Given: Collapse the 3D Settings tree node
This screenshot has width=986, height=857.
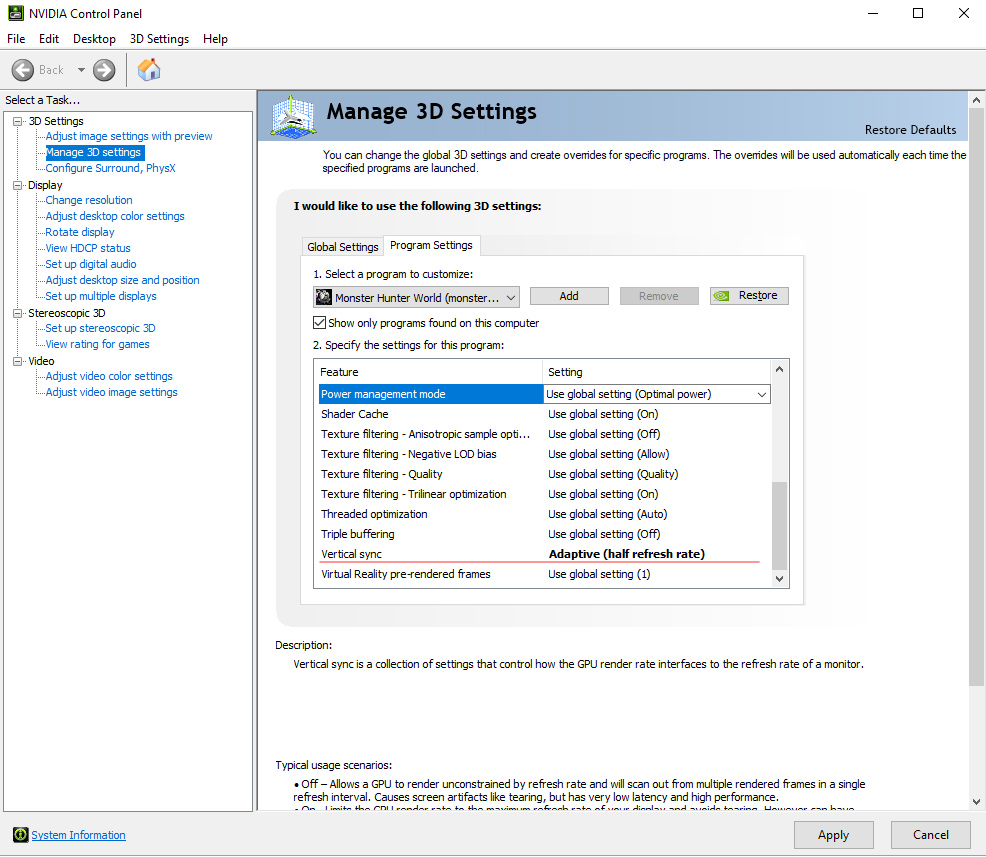Looking at the screenshot, I should click(17, 121).
